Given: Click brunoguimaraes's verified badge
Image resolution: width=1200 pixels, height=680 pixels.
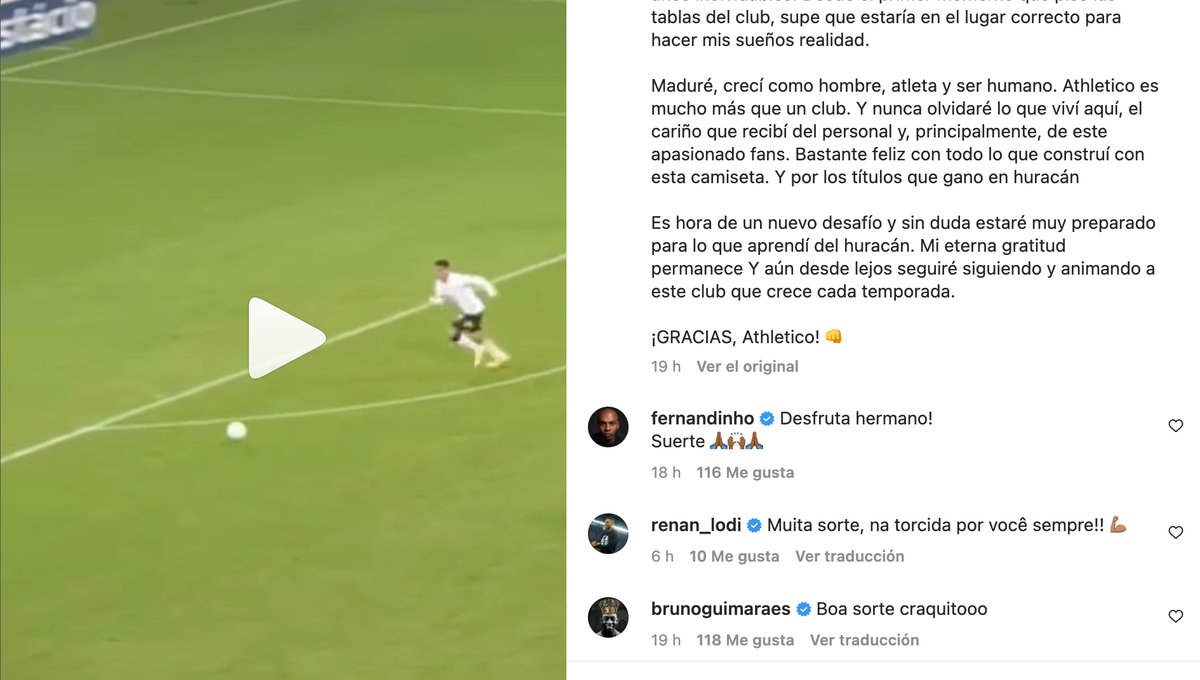Looking at the screenshot, I should click(804, 609).
